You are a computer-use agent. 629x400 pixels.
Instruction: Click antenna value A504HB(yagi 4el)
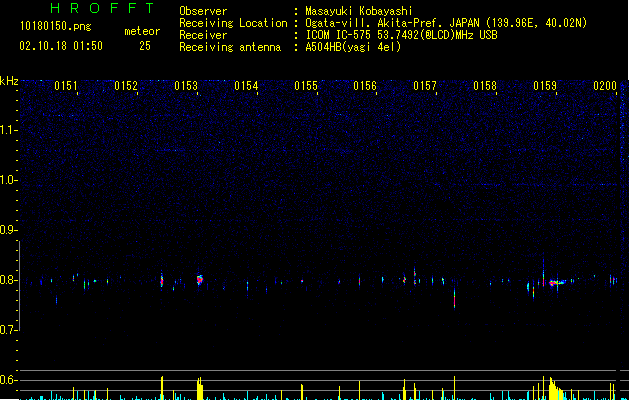tap(353, 47)
